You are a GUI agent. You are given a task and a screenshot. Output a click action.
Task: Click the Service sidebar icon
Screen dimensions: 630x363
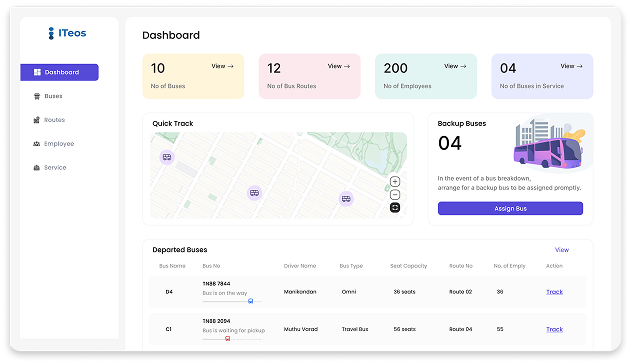point(37,167)
